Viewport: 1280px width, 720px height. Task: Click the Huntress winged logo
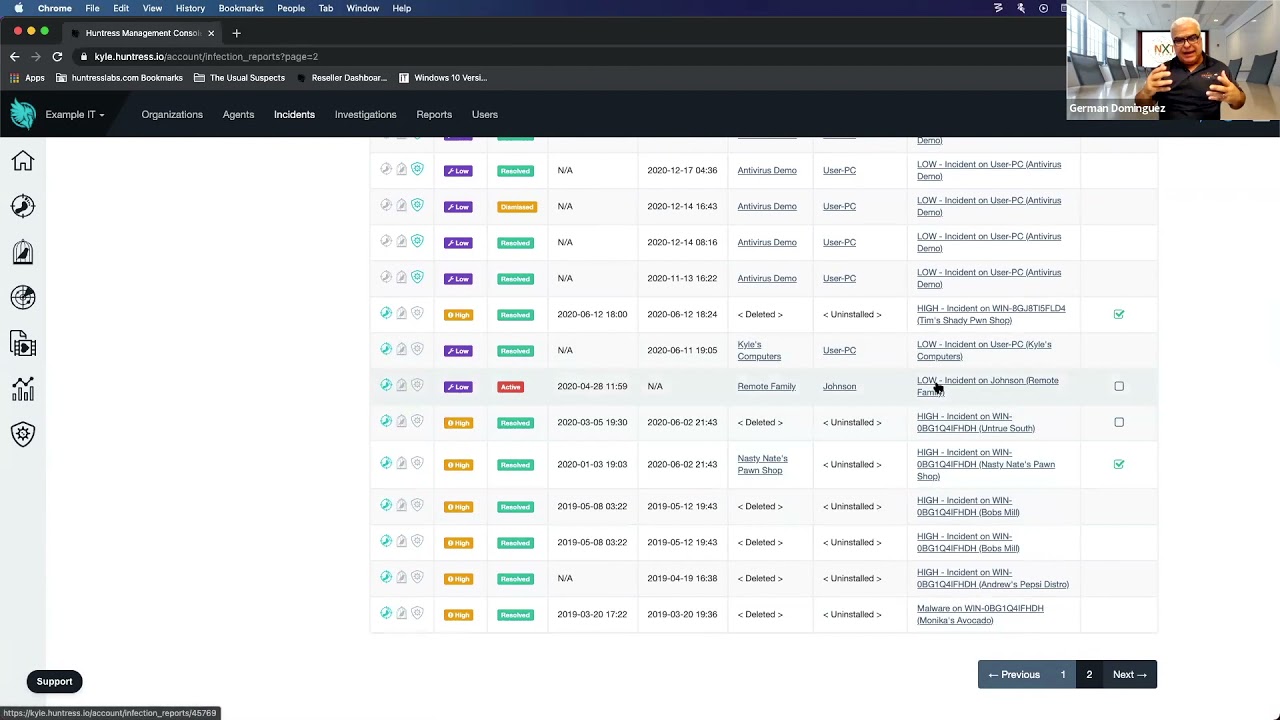[23, 114]
